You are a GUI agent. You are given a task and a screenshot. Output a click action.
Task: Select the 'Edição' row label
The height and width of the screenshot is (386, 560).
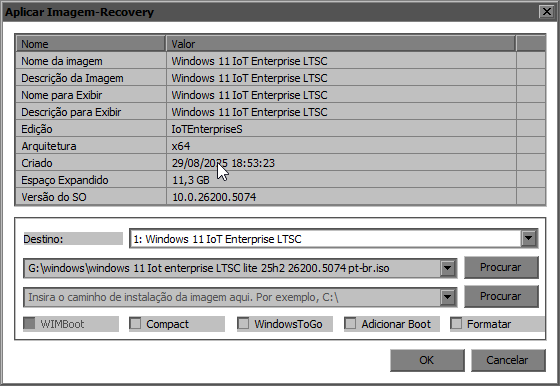click(37, 129)
